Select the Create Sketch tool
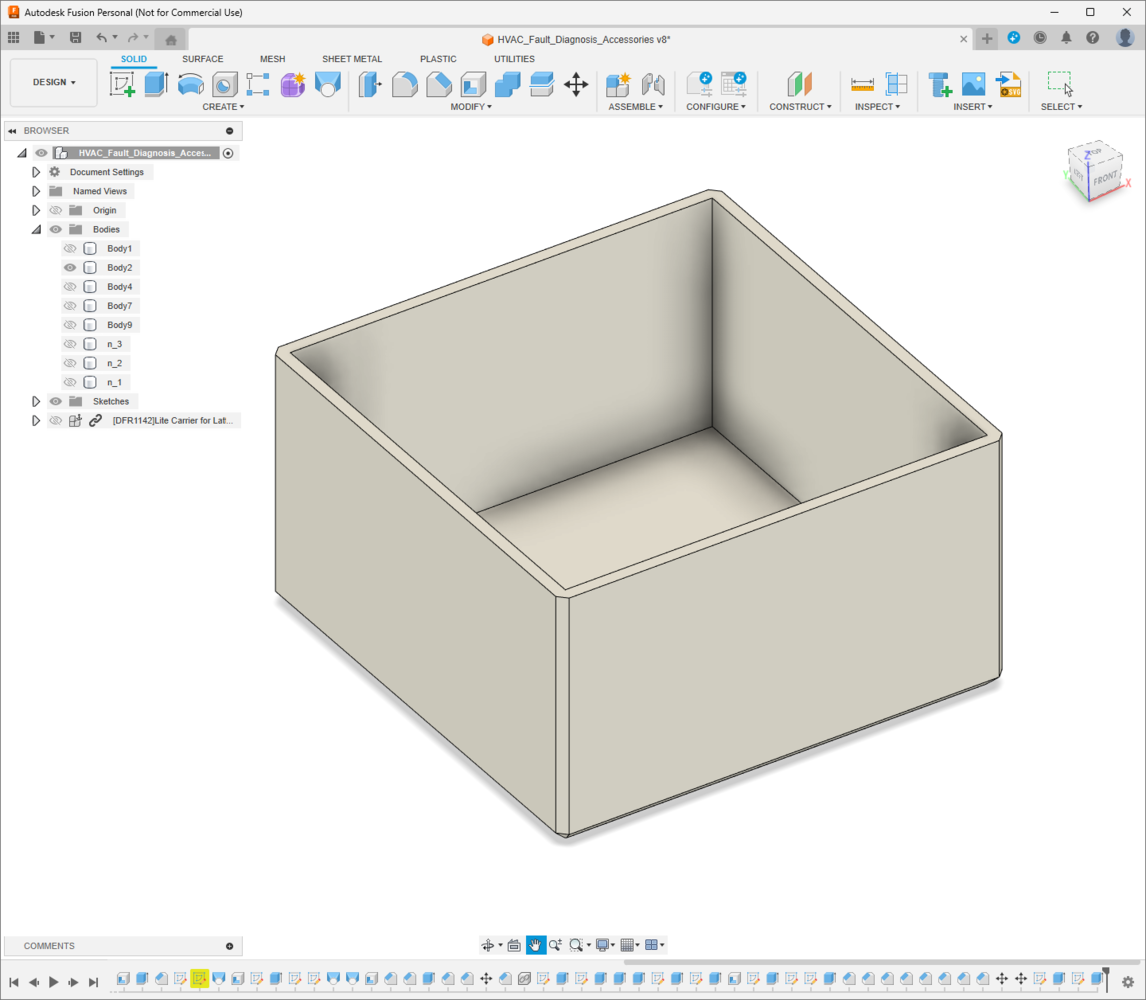This screenshot has width=1146, height=1000. pos(122,84)
